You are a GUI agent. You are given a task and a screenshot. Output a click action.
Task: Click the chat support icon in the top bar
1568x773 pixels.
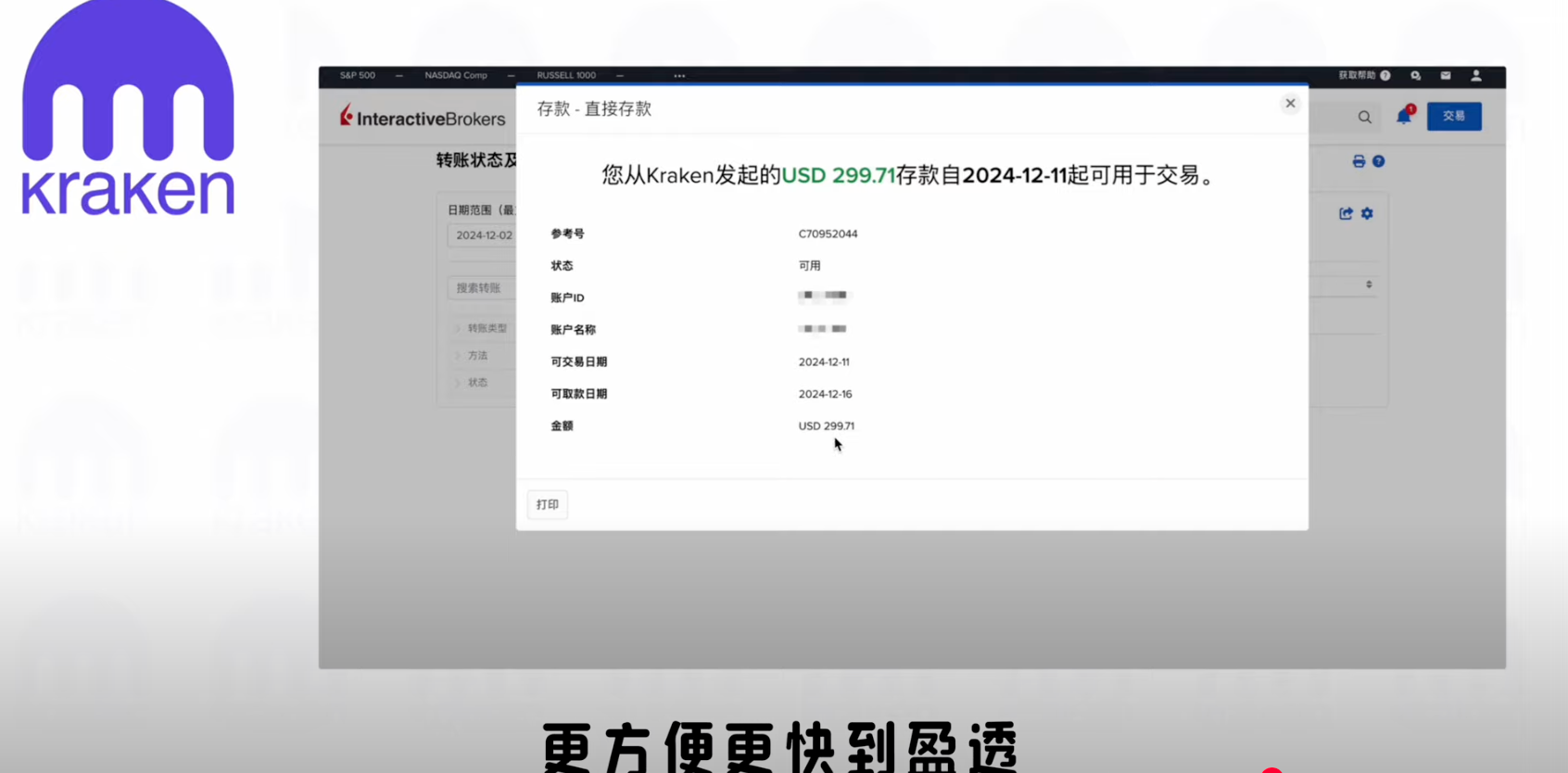tap(1415, 75)
